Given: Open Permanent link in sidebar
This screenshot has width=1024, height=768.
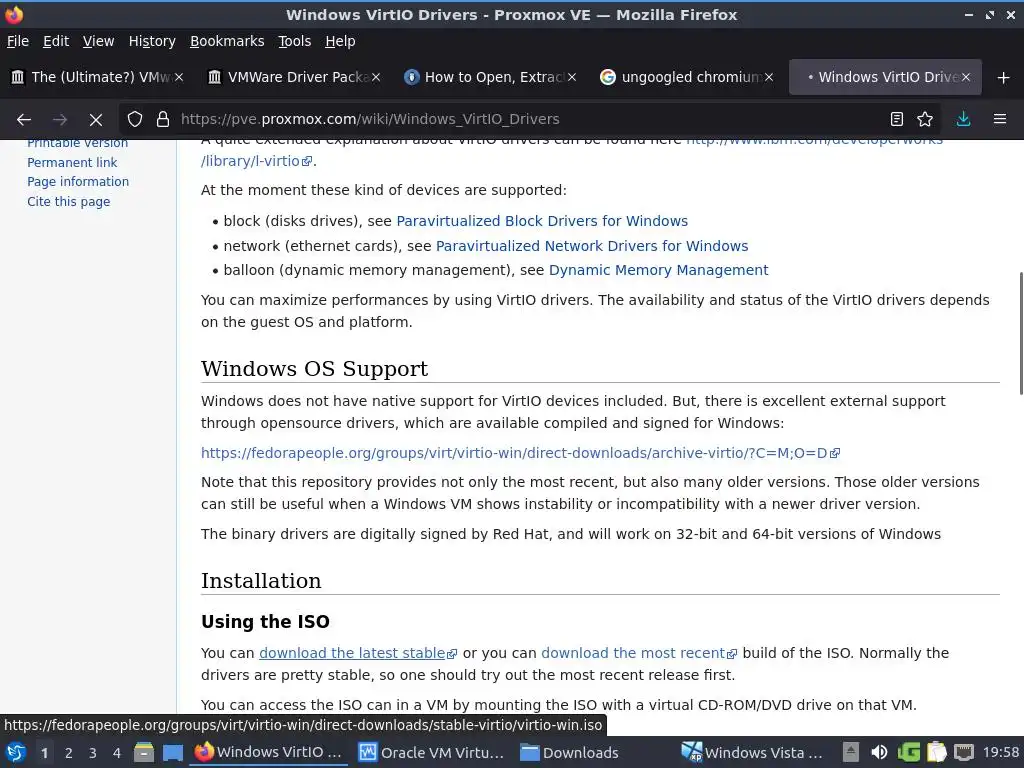Looking at the screenshot, I should (72, 163).
